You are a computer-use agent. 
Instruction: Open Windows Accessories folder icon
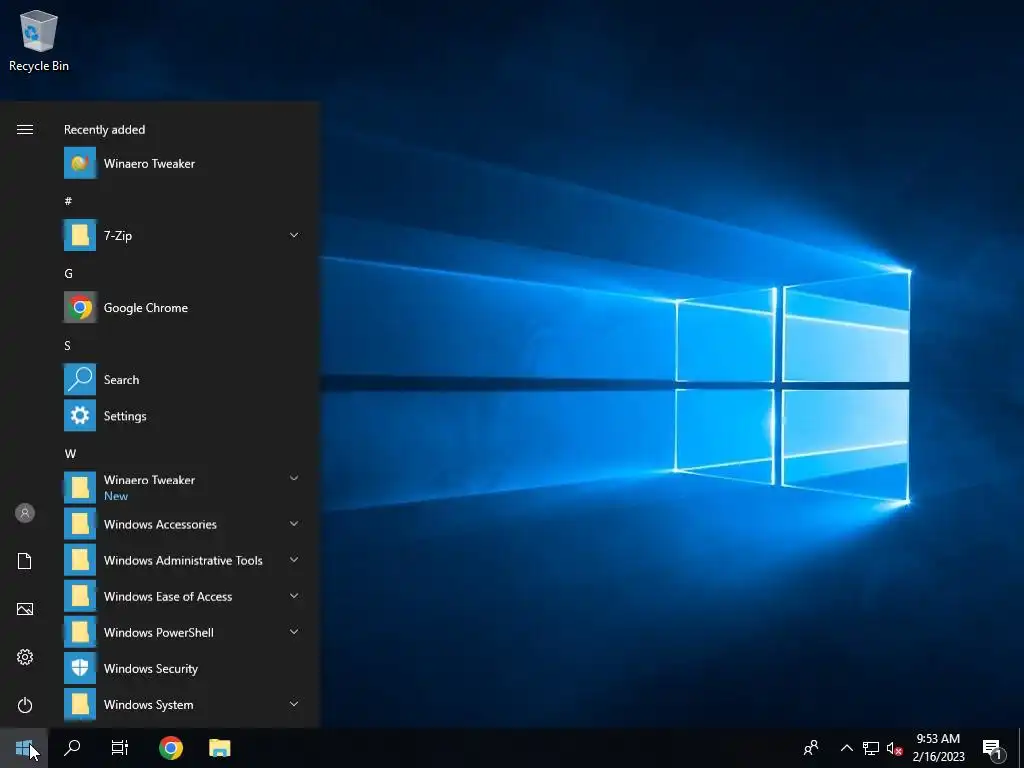click(80, 524)
